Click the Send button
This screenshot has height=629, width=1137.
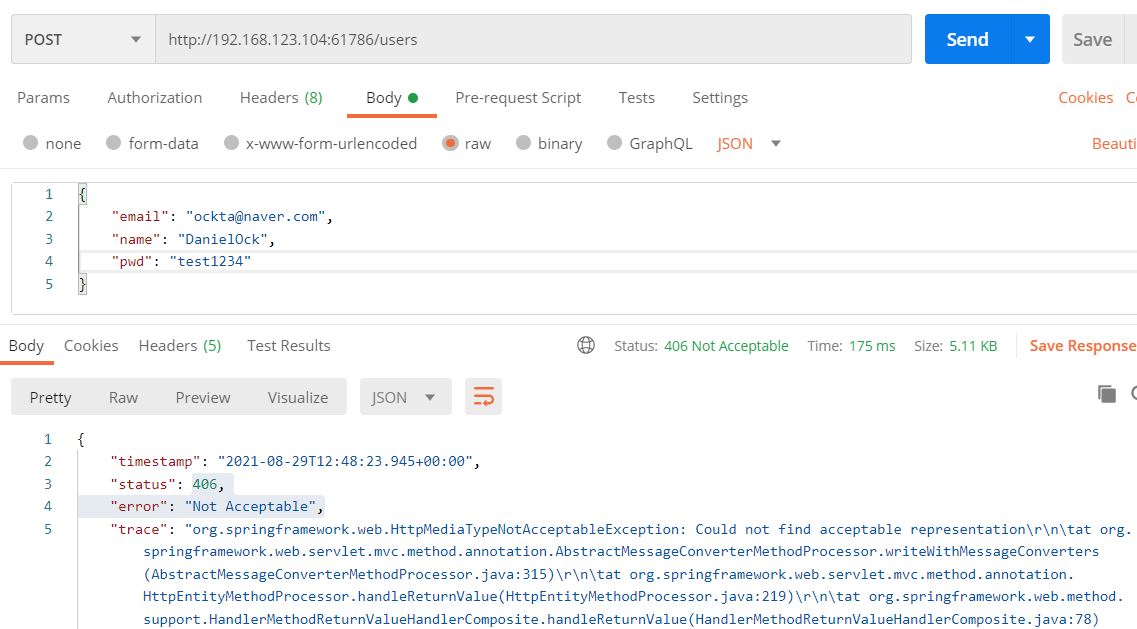[967, 40]
